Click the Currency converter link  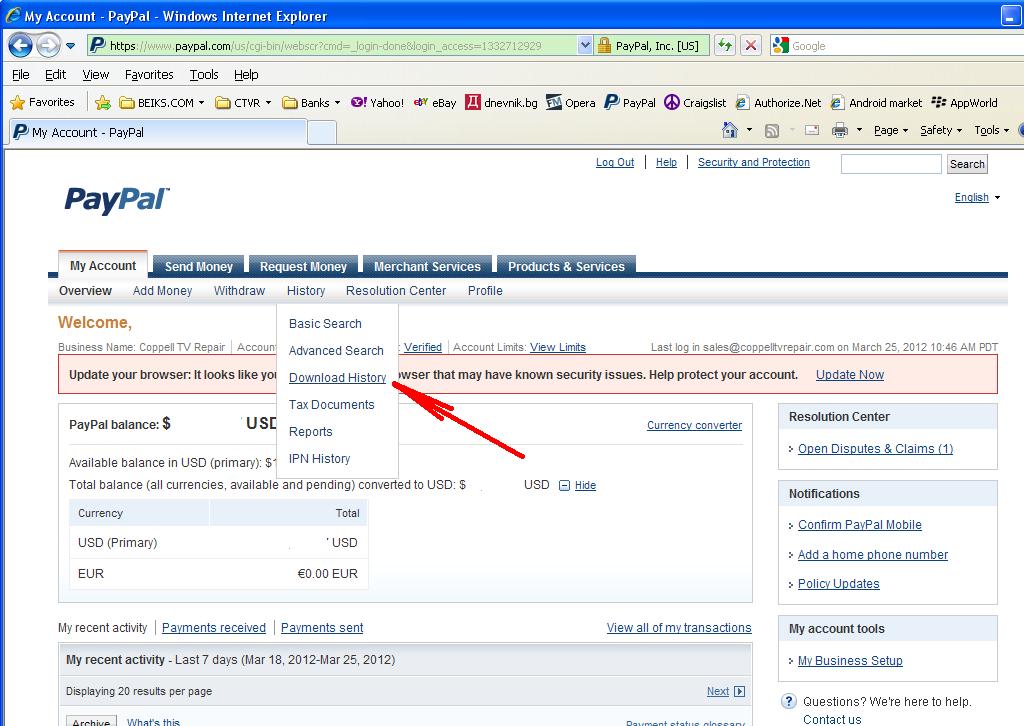(694, 425)
